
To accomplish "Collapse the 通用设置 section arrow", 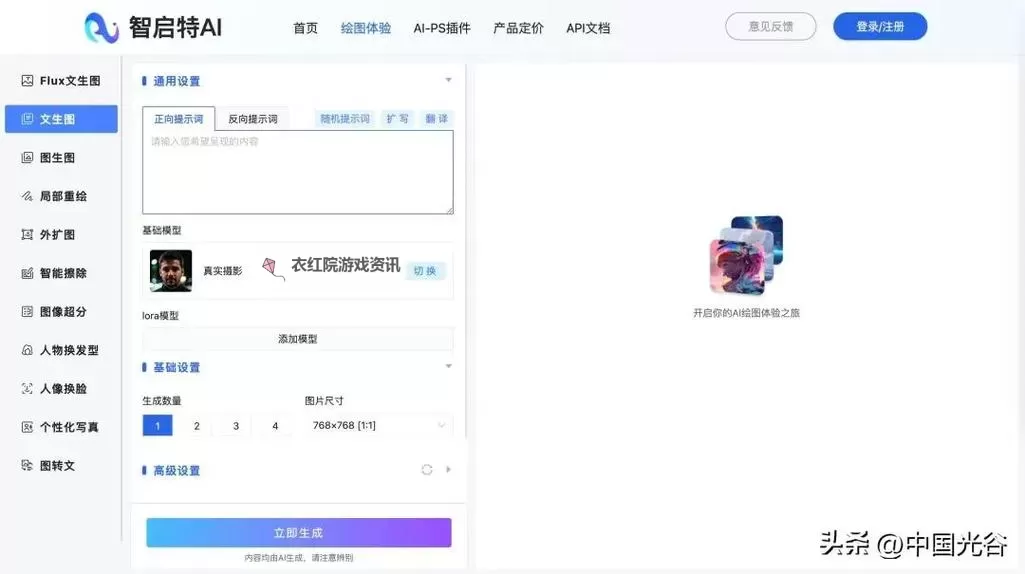I will coord(448,80).
